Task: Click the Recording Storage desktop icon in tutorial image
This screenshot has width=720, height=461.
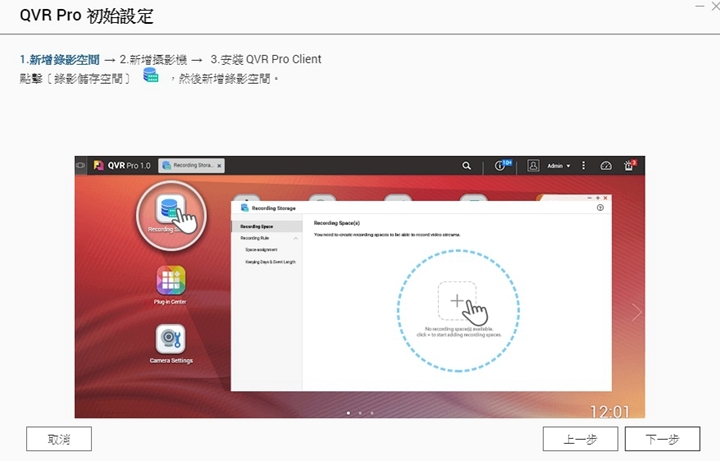Action: [x=171, y=215]
